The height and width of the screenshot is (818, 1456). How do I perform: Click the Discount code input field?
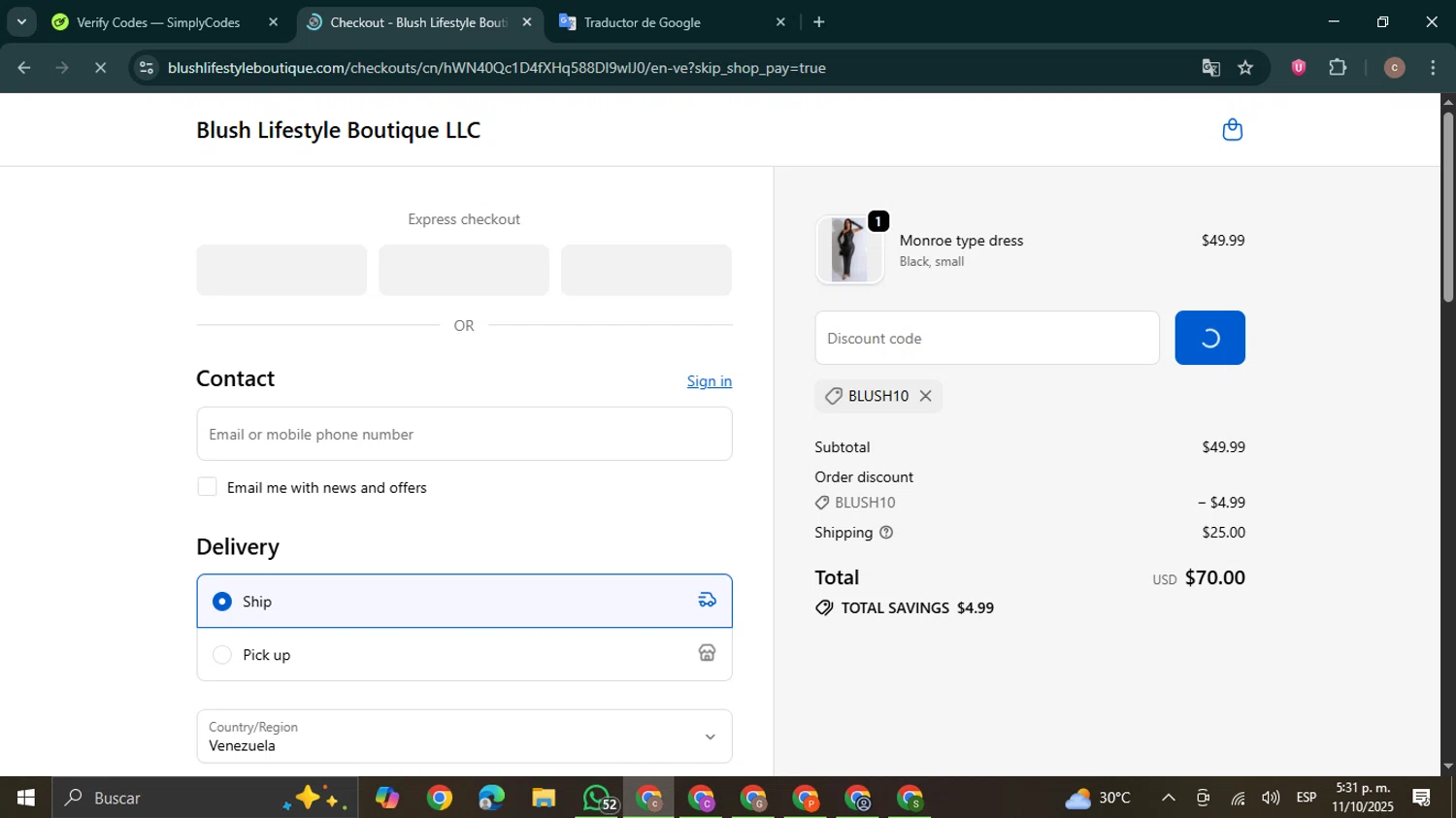point(987,338)
